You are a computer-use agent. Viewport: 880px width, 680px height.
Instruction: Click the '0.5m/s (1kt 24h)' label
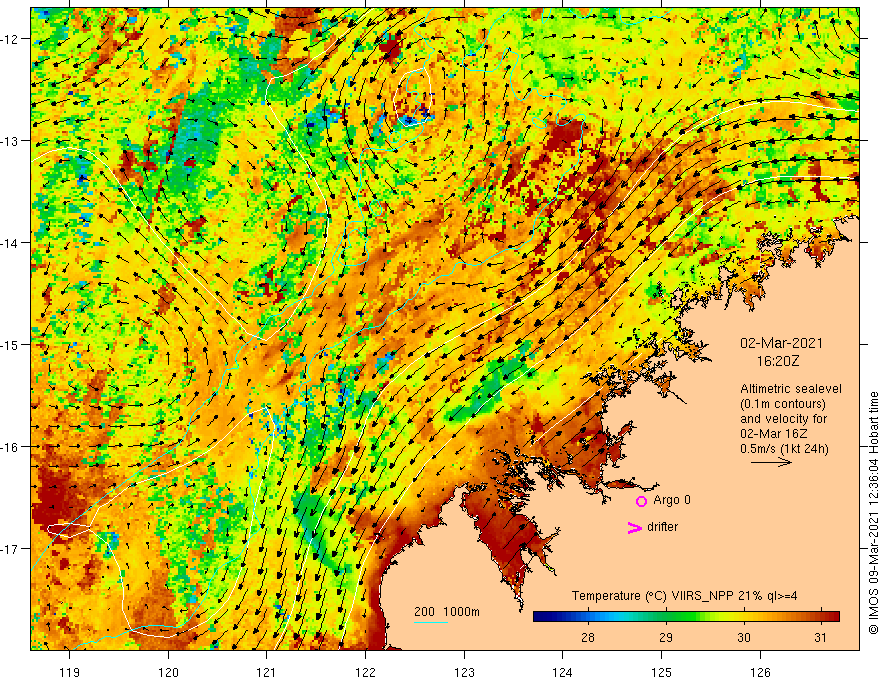(784, 449)
